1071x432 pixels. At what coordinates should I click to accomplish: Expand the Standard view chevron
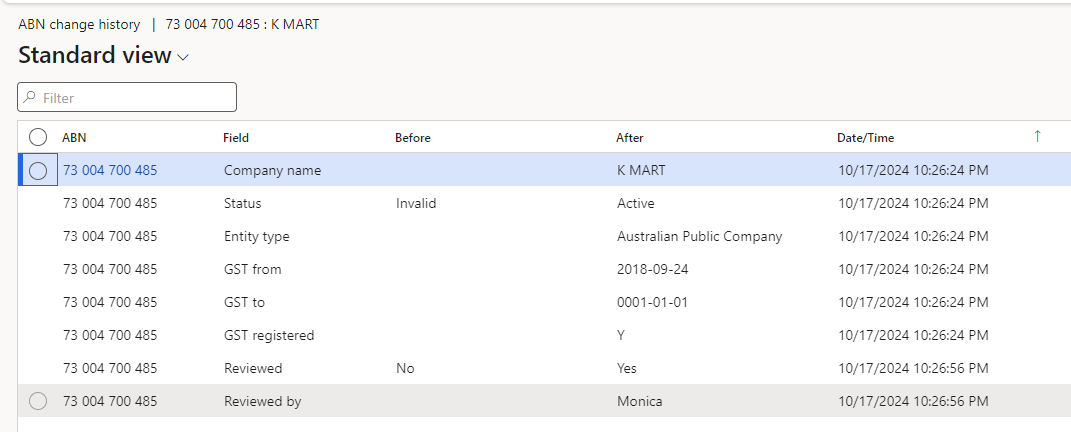[x=183, y=58]
